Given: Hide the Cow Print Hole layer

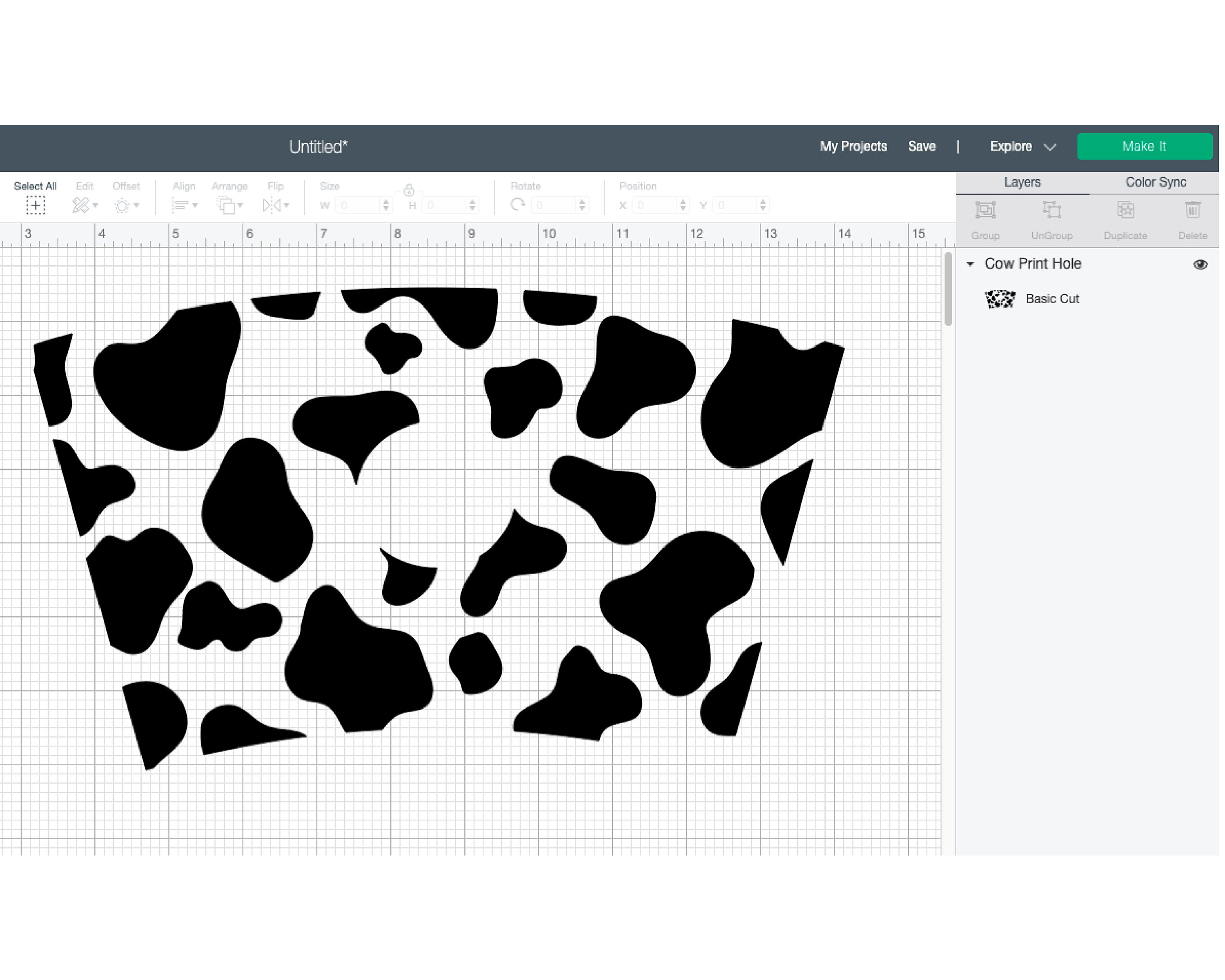Looking at the screenshot, I should click(1200, 264).
